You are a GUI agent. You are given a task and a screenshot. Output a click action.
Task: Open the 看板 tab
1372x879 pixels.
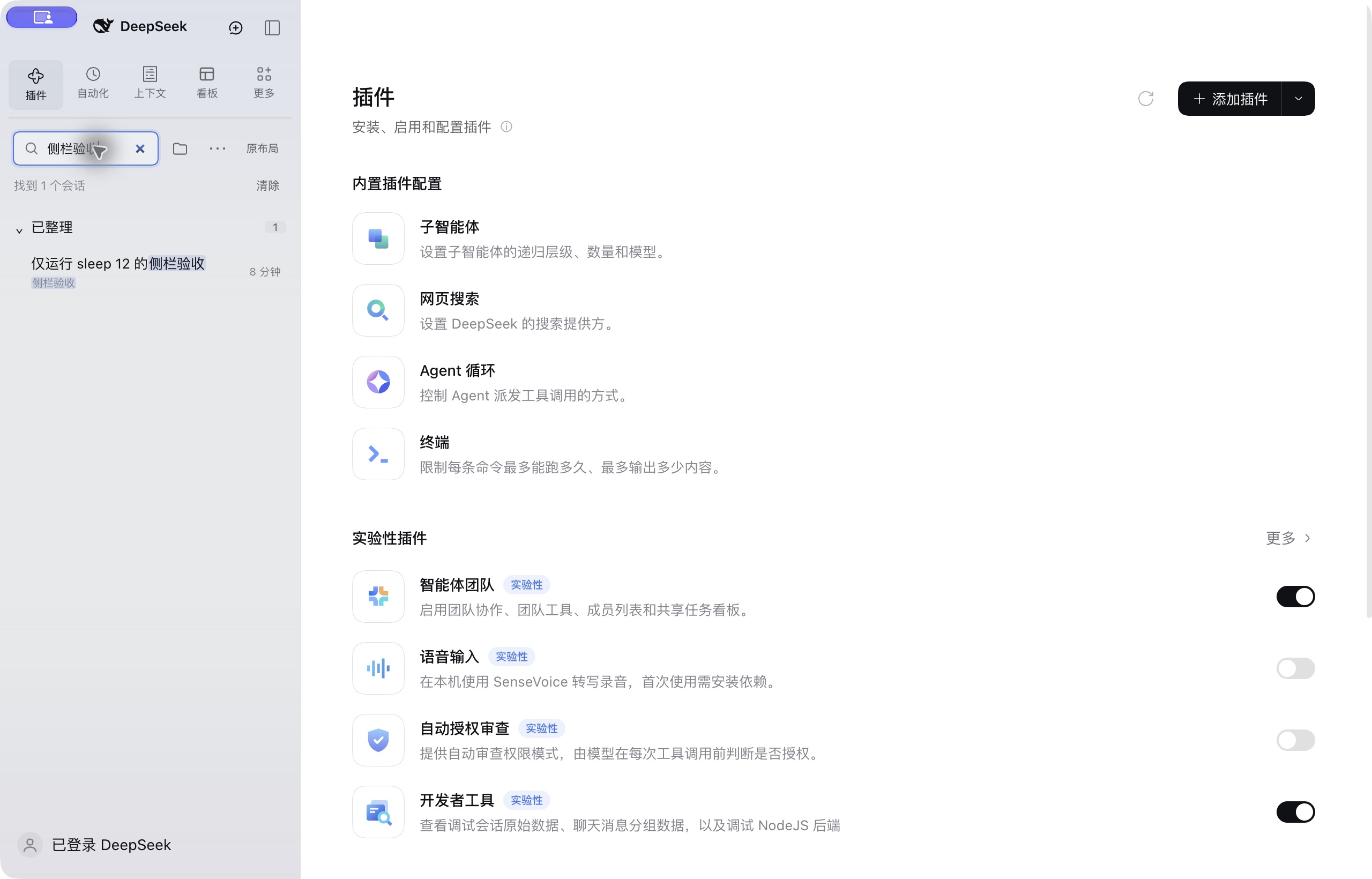pos(207,83)
